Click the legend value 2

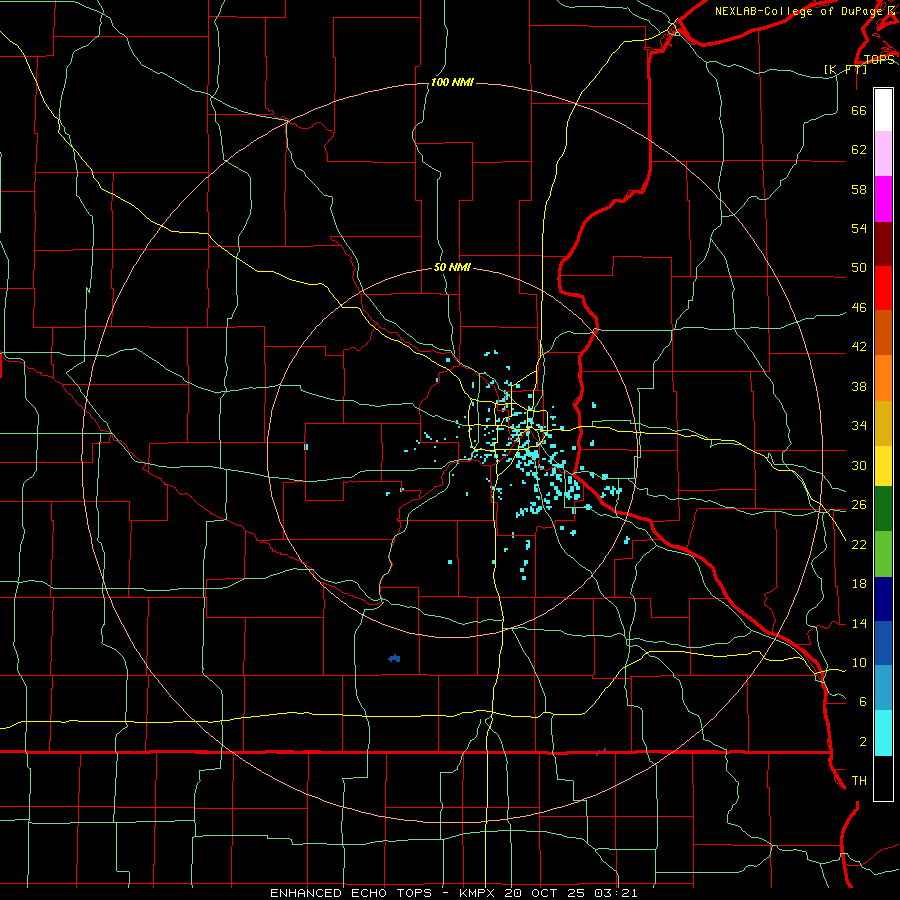coord(862,742)
